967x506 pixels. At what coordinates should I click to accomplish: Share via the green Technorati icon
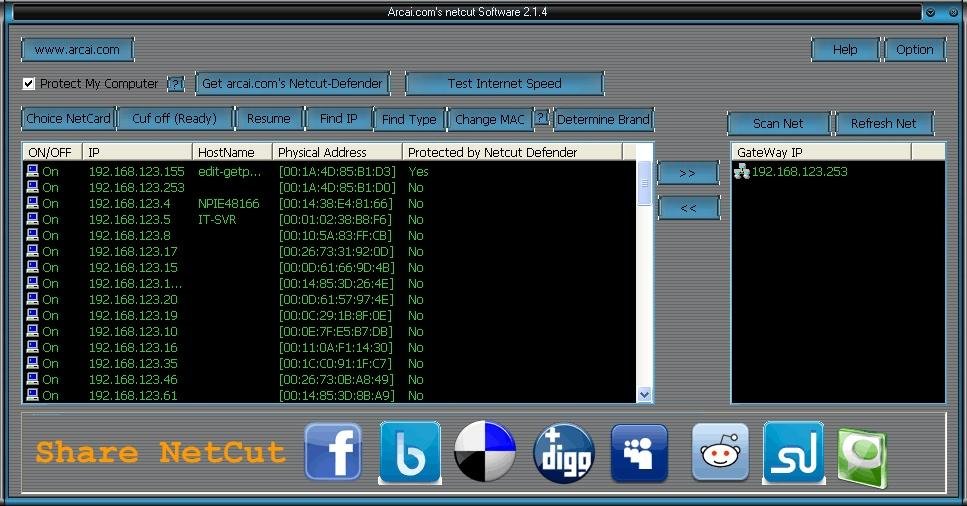pyautogui.click(x=862, y=458)
